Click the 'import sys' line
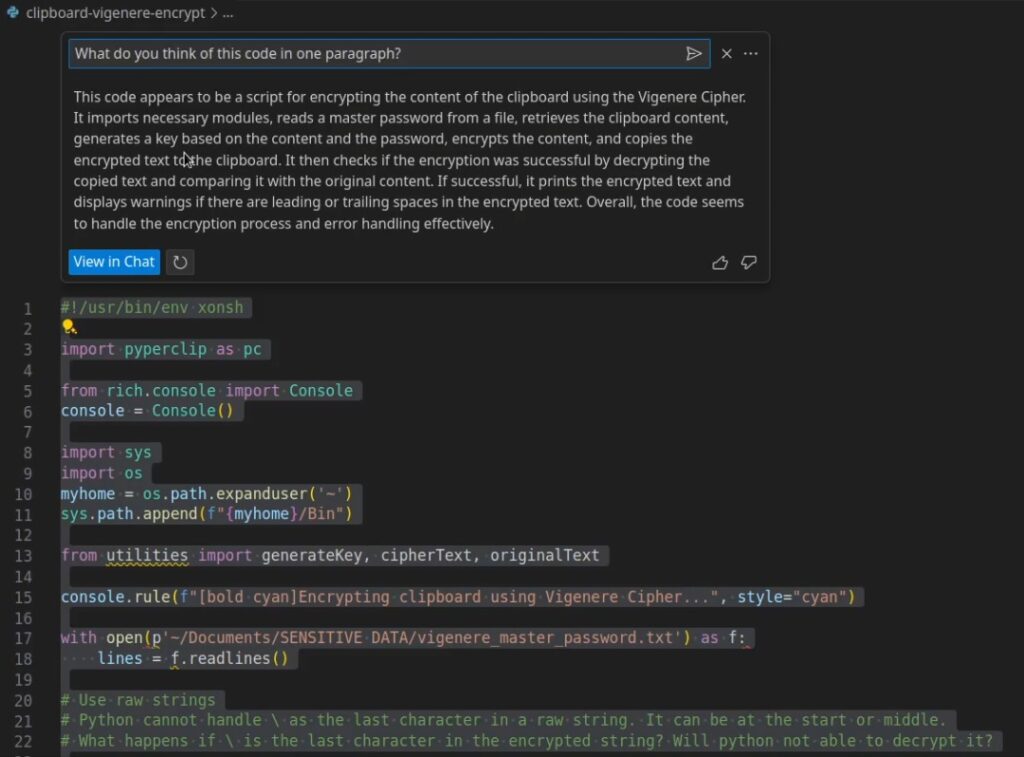This screenshot has width=1024, height=757. (x=106, y=452)
